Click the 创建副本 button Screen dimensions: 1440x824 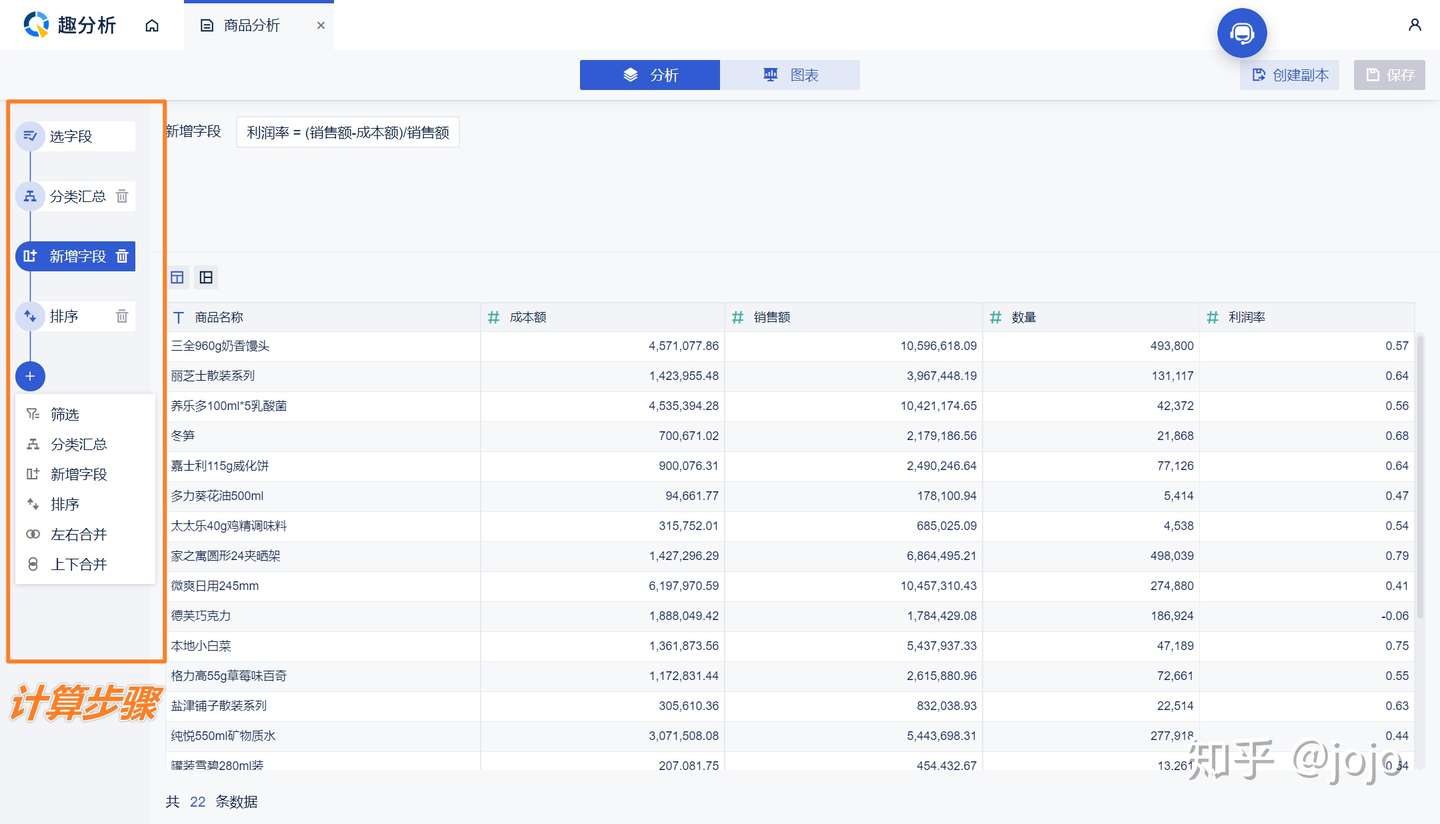click(1290, 75)
